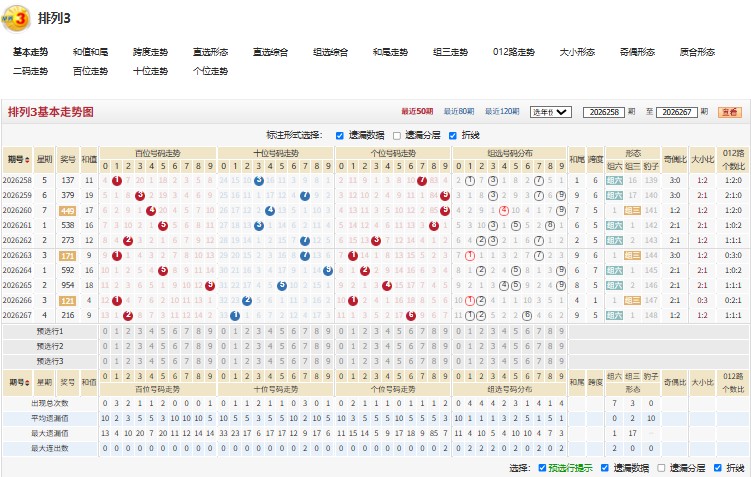The width and height of the screenshot is (751, 477).
Task: Click red ball 3 in 百位 for issue 2026259
Action: 140,195
